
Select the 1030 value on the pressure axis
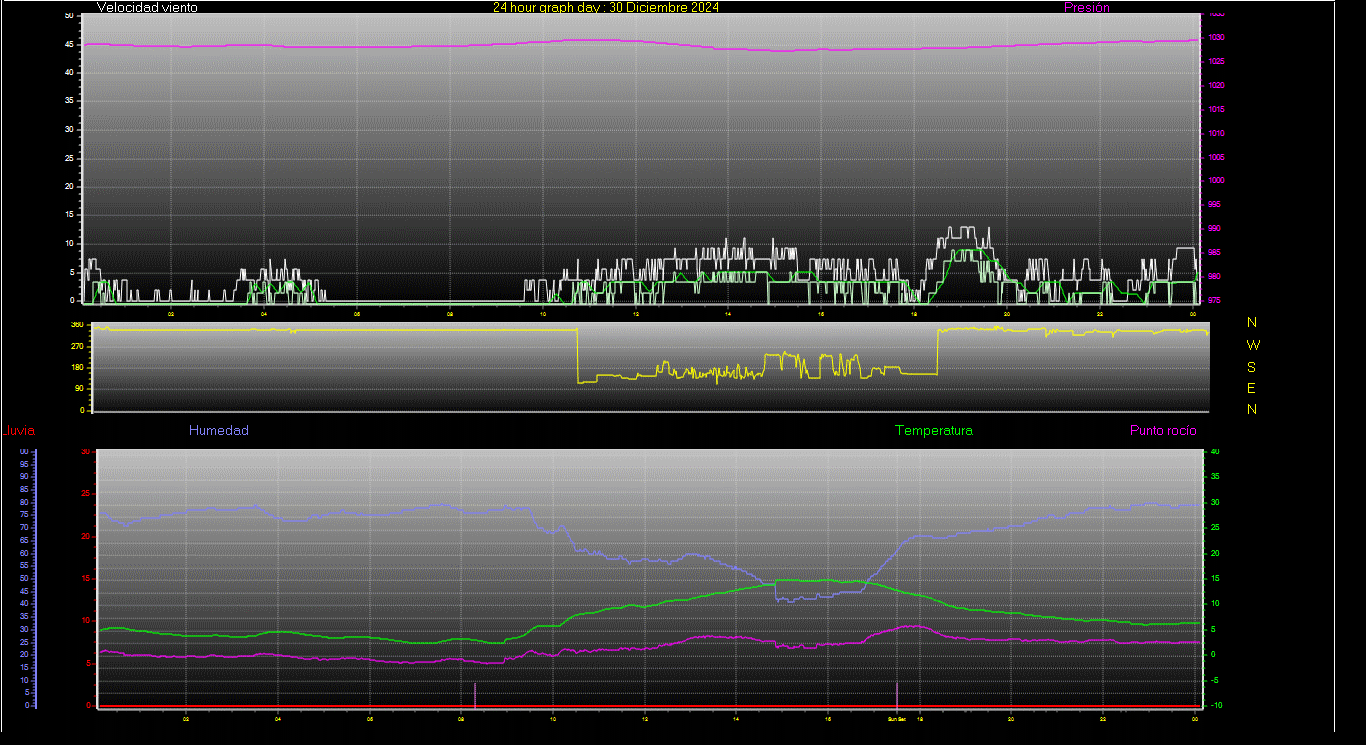(1217, 38)
